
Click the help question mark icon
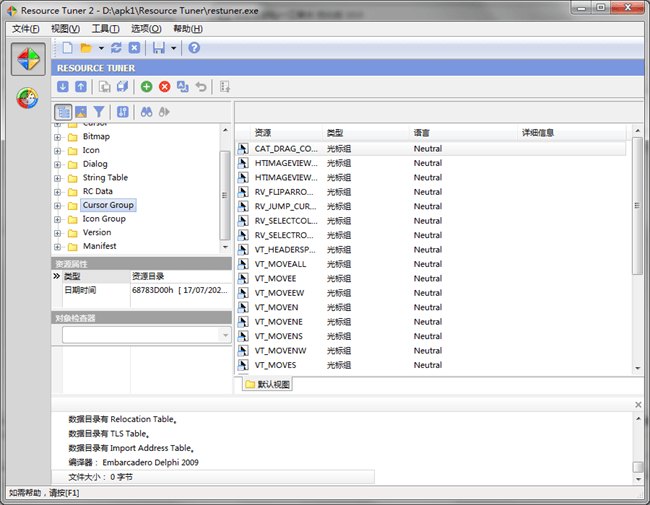pos(194,48)
